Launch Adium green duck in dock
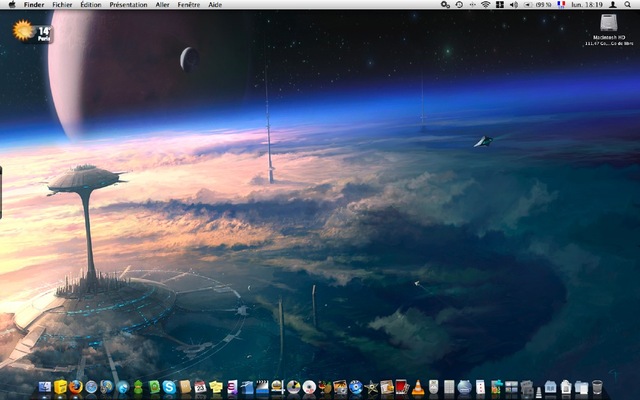The width and height of the screenshot is (640, 400). pos(138,387)
